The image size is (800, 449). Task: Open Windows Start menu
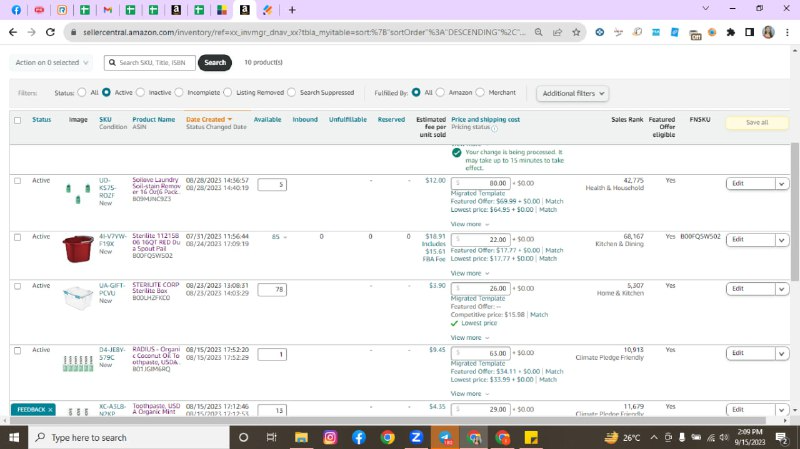point(14,437)
